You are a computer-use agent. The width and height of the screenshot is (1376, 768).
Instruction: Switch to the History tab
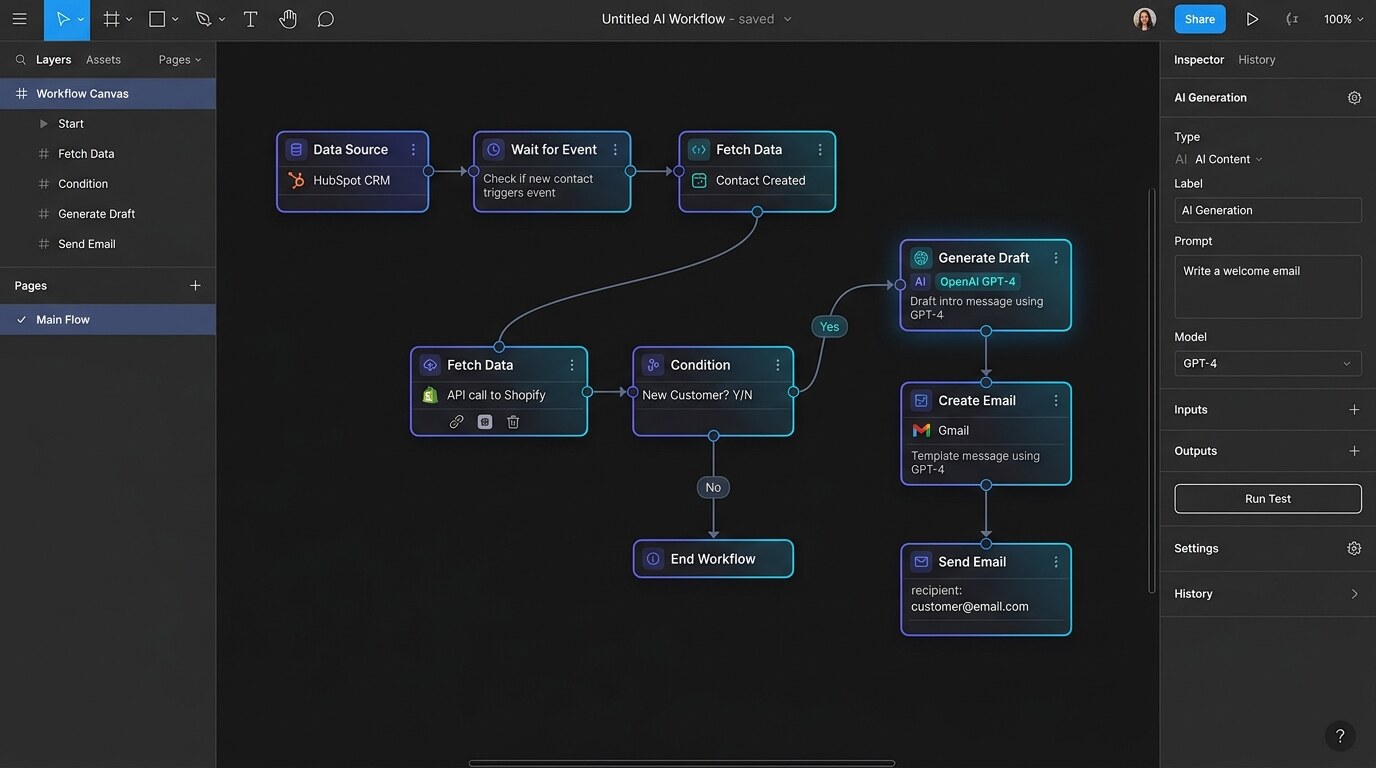click(x=1256, y=60)
